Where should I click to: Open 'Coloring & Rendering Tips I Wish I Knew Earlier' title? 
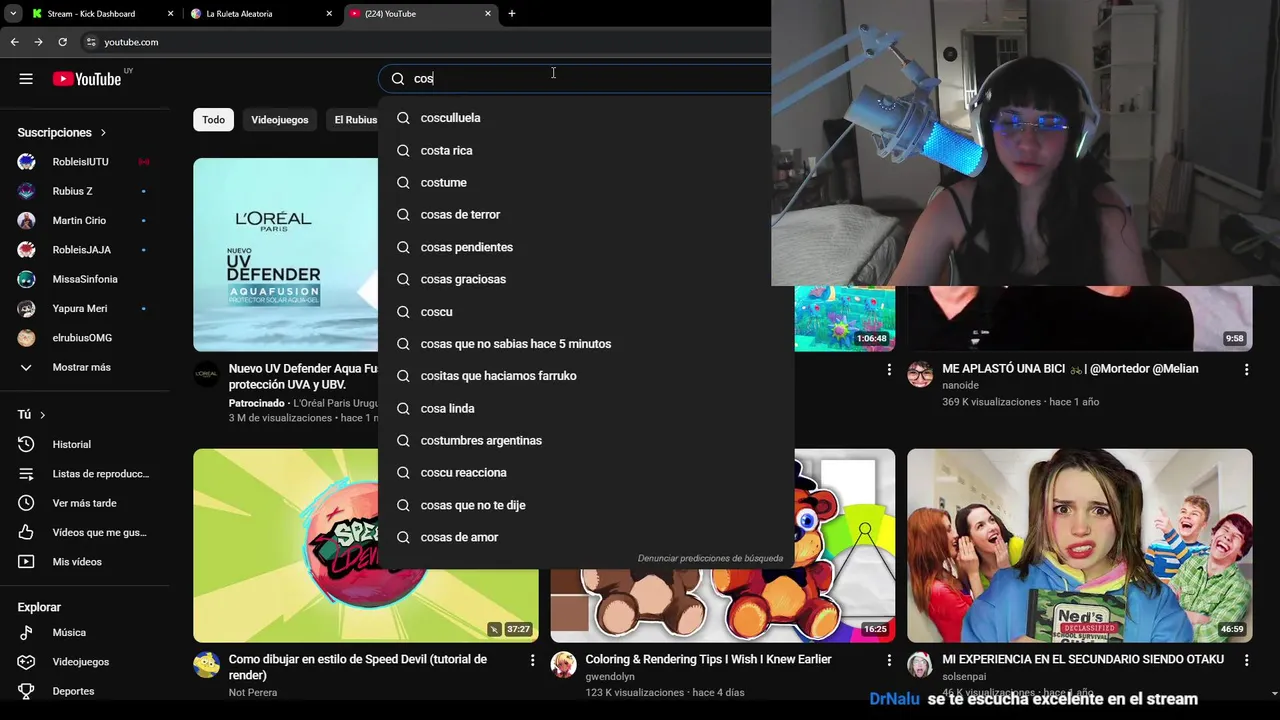pos(708,660)
